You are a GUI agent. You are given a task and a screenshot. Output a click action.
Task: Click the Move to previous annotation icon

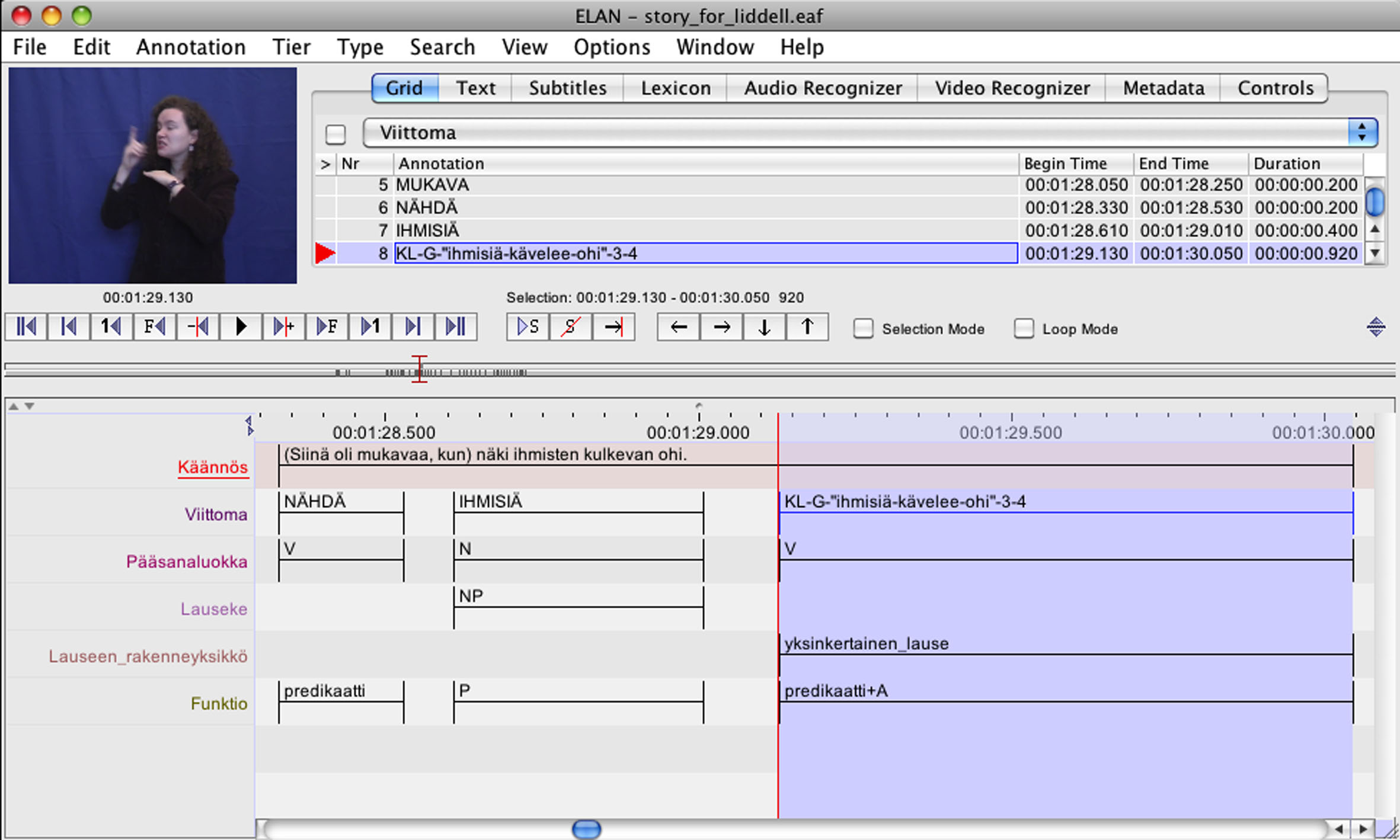click(677, 327)
